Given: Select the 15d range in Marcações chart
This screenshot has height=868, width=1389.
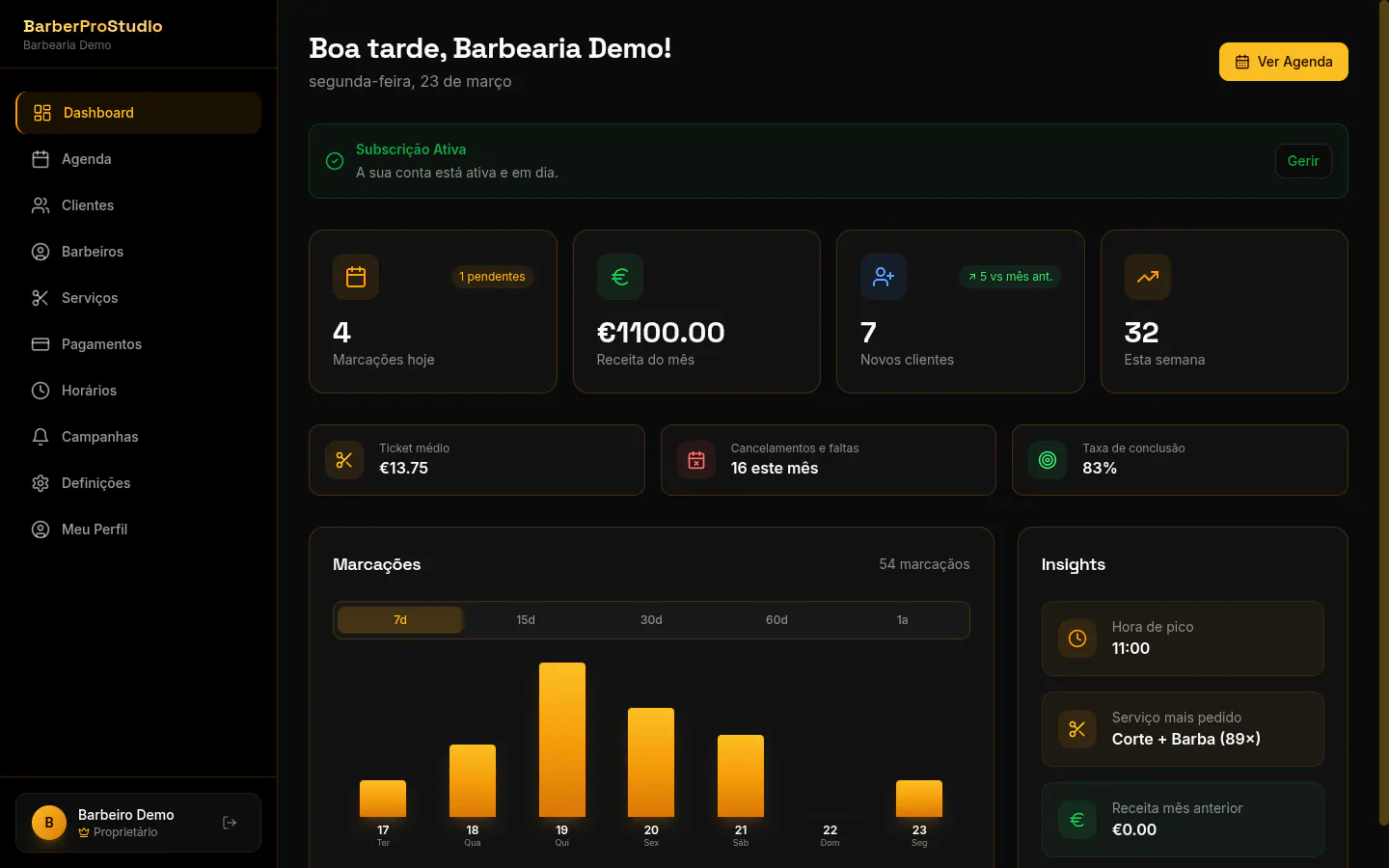Looking at the screenshot, I should 526,620.
